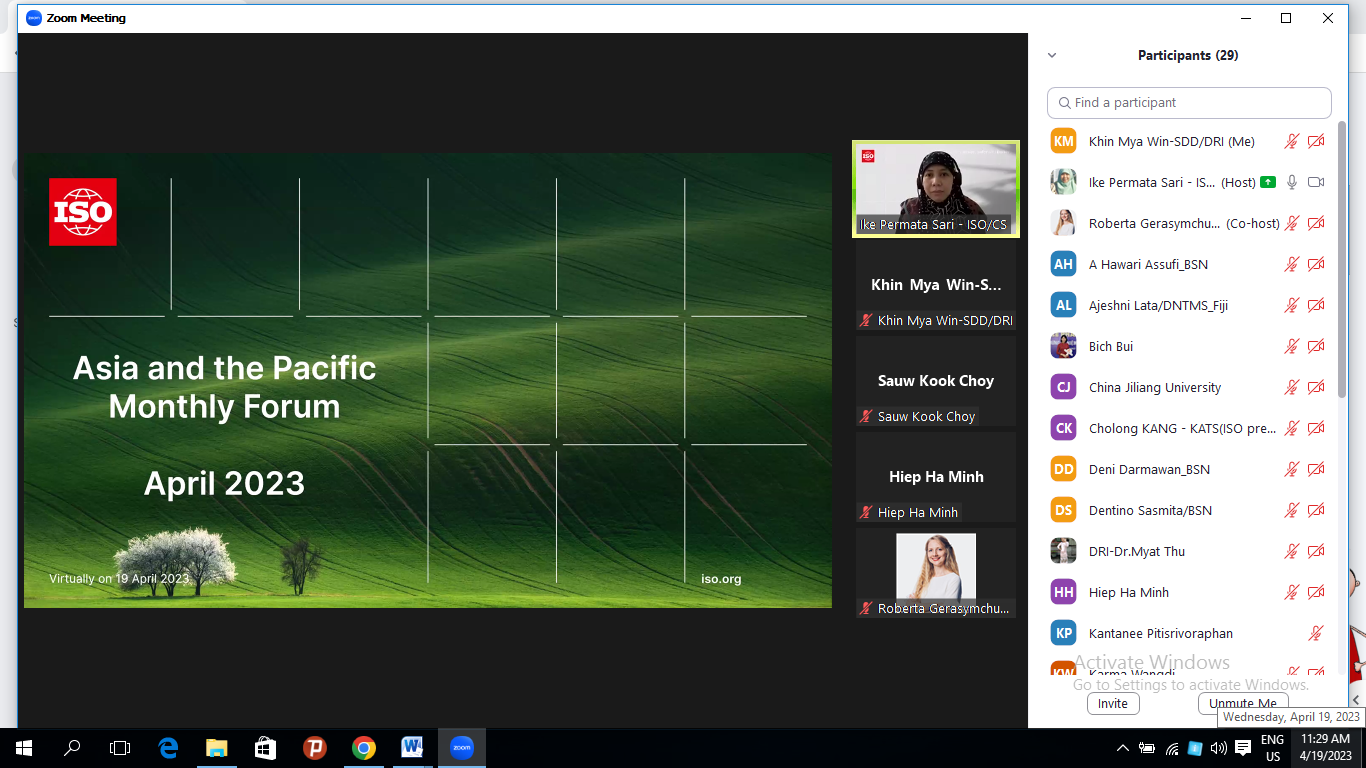Select the CJ avatar of China Jiliang University
This screenshot has height=768, width=1366.
1063,388
